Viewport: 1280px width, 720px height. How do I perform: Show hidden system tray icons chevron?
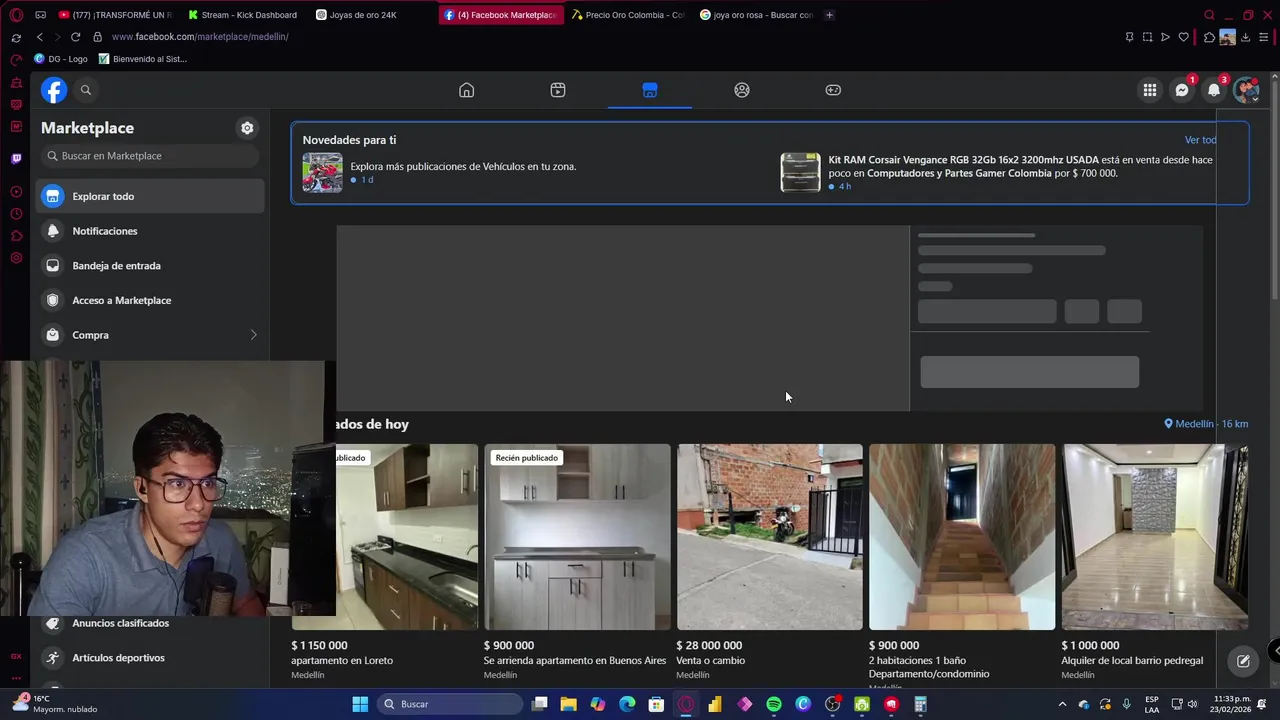(1063, 704)
